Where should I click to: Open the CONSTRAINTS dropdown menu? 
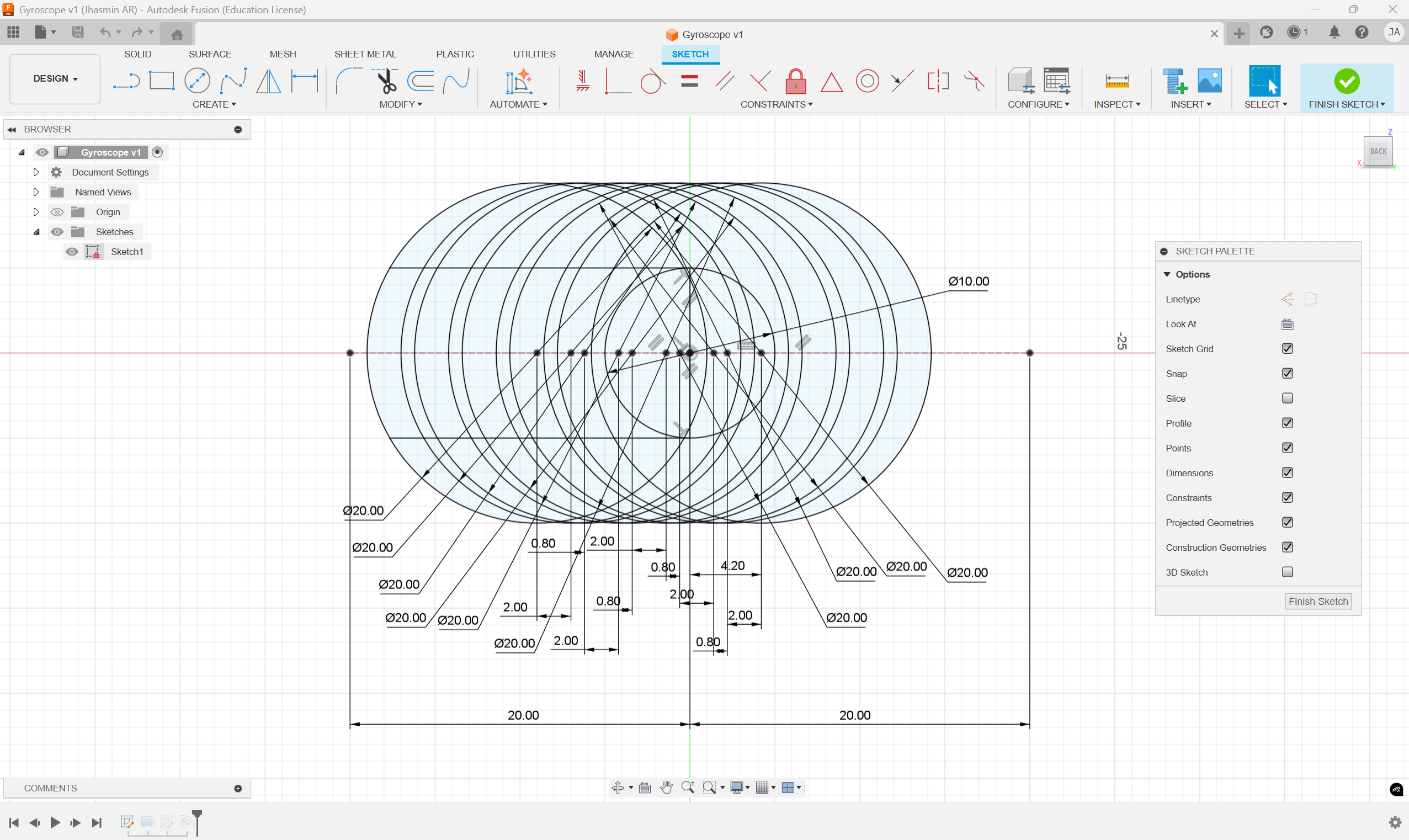(x=777, y=104)
